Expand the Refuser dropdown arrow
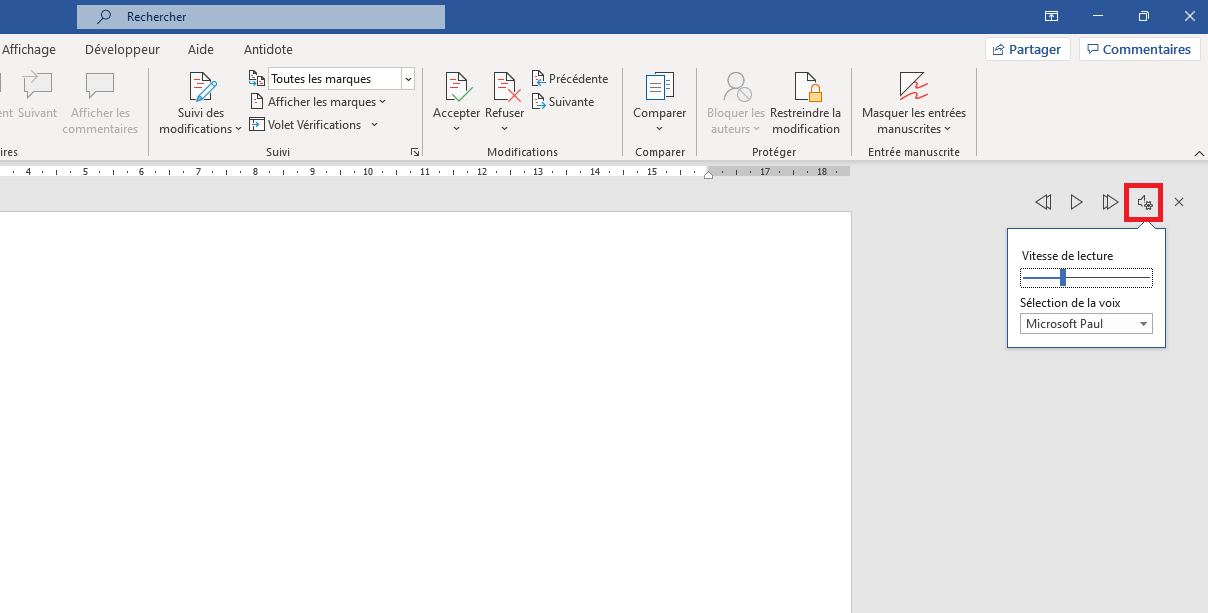Image resolution: width=1208 pixels, height=613 pixels. [x=505, y=129]
